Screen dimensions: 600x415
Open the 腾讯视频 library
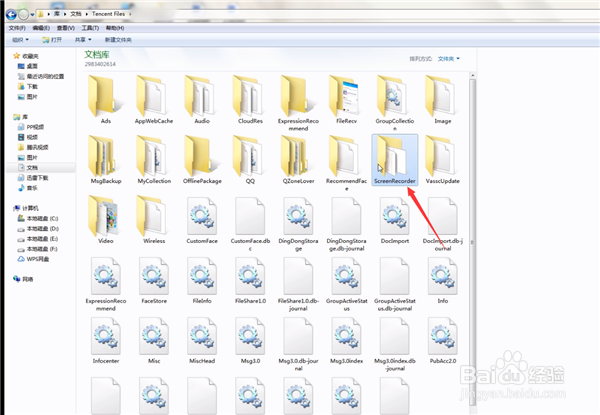click(x=33, y=147)
